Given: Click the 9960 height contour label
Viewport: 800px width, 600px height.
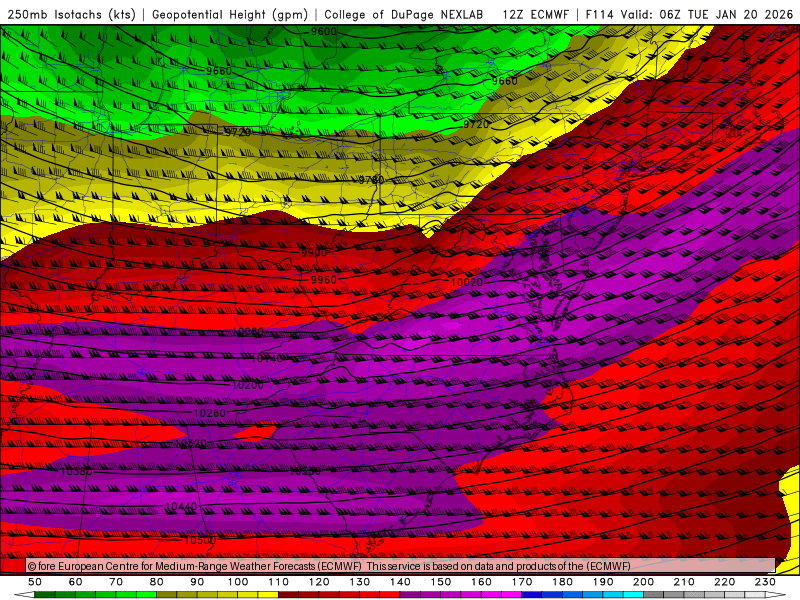Looking at the screenshot, I should coord(323,280).
